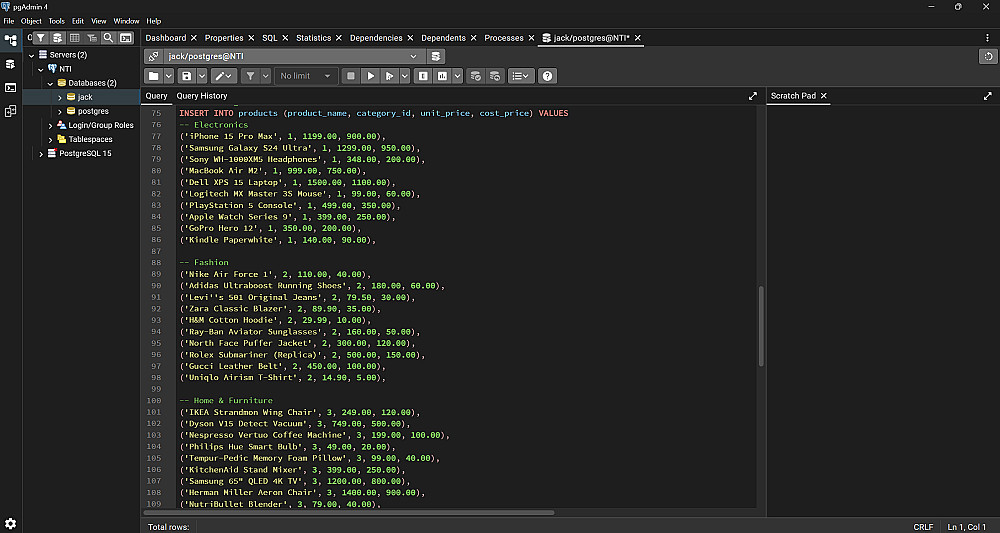The height and width of the screenshot is (533, 1000).
Task: Click the Stop query button
Action: pos(350,76)
